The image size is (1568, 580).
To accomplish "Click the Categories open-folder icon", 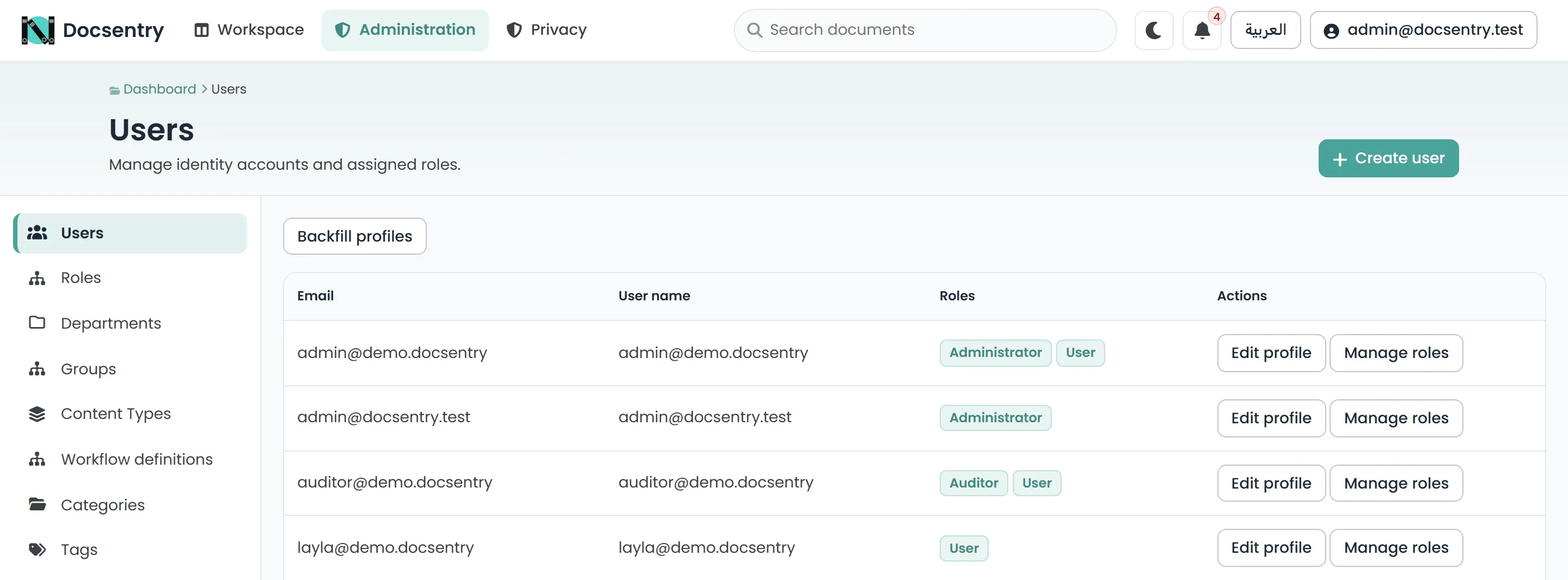I will click(37, 504).
